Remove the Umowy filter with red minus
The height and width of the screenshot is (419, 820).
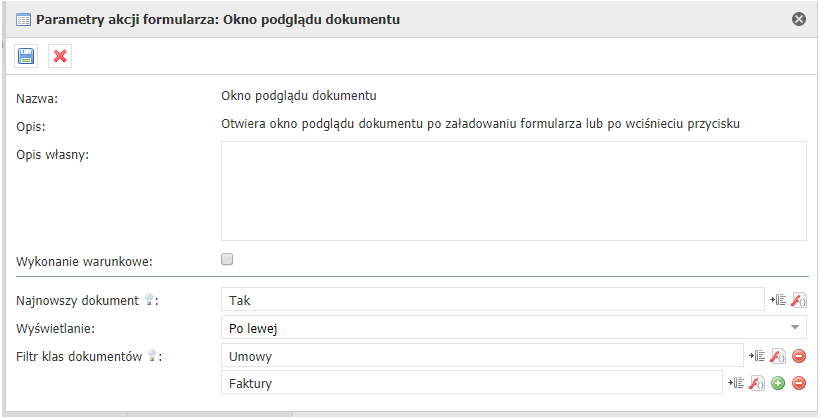[x=799, y=356]
